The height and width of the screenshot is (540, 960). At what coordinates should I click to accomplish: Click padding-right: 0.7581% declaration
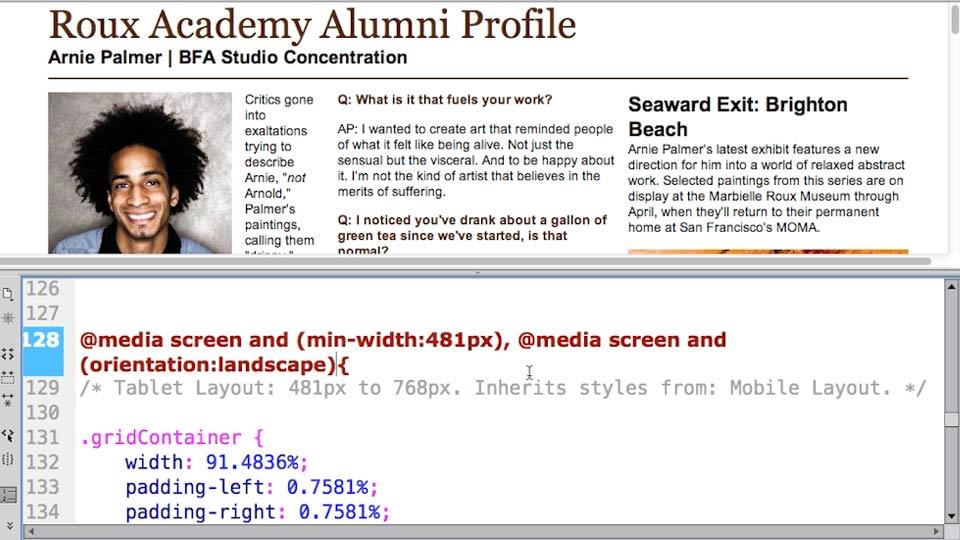click(x=258, y=512)
